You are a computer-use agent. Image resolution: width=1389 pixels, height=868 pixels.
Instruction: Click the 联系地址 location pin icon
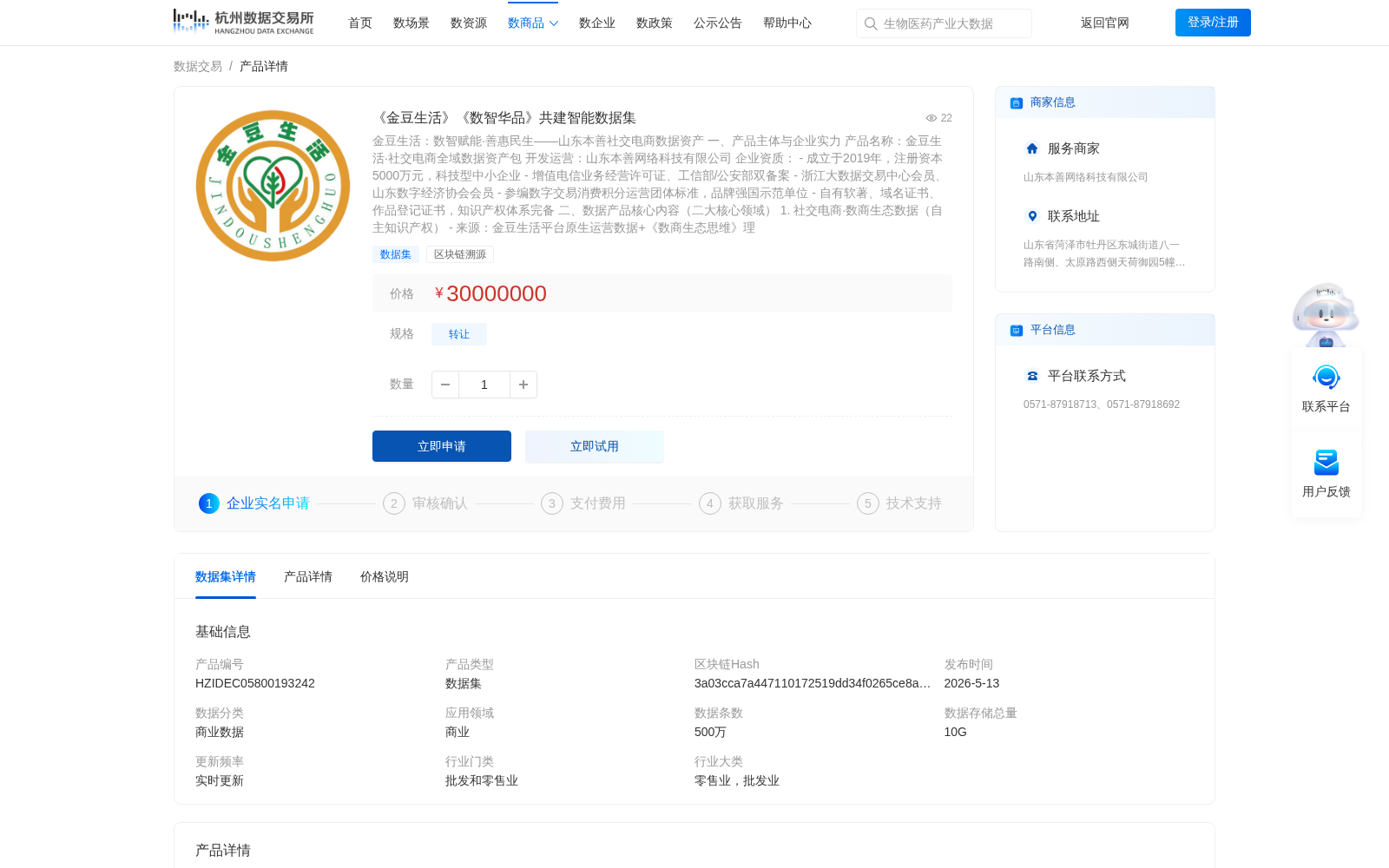pyautogui.click(x=1032, y=216)
